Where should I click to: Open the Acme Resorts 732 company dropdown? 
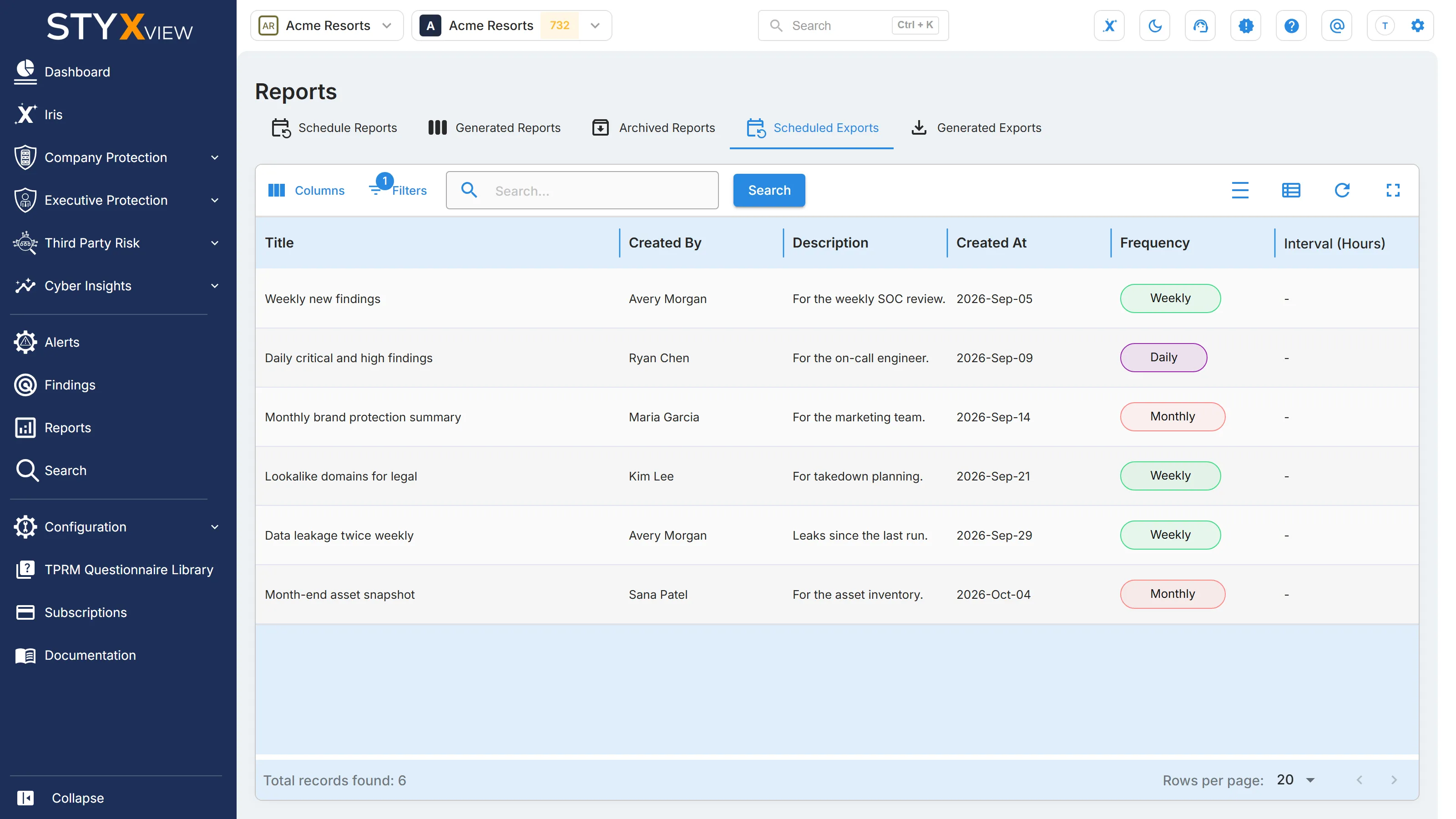click(x=511, y=25)
